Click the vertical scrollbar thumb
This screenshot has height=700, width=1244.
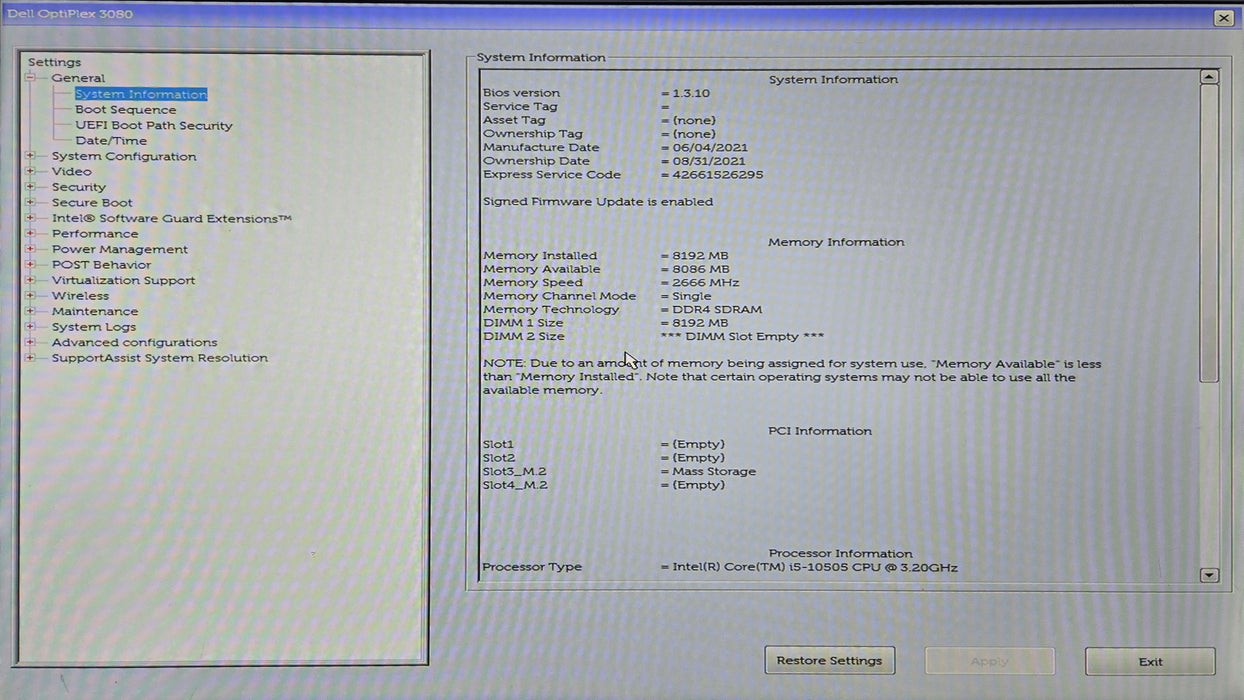[1209, 233]
